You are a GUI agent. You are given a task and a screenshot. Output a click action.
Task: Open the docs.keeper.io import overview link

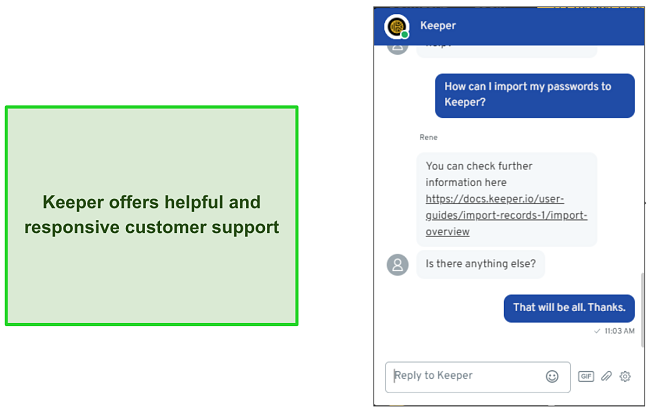[506, 215]
